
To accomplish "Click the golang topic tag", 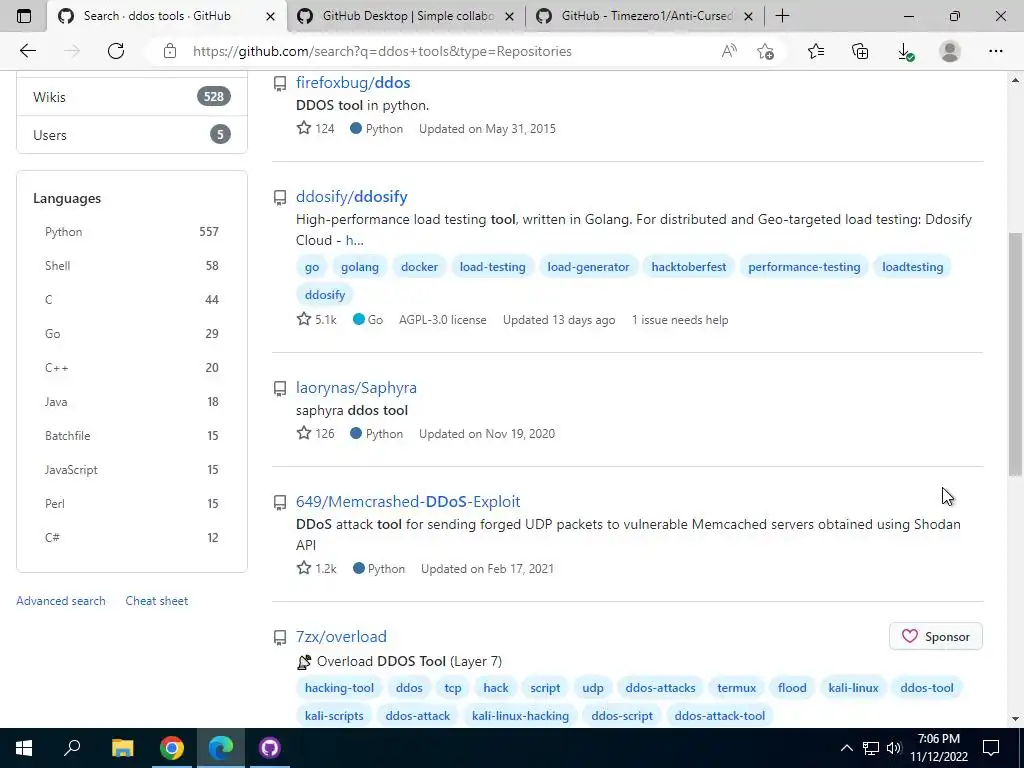I will (x=360, y=266).
